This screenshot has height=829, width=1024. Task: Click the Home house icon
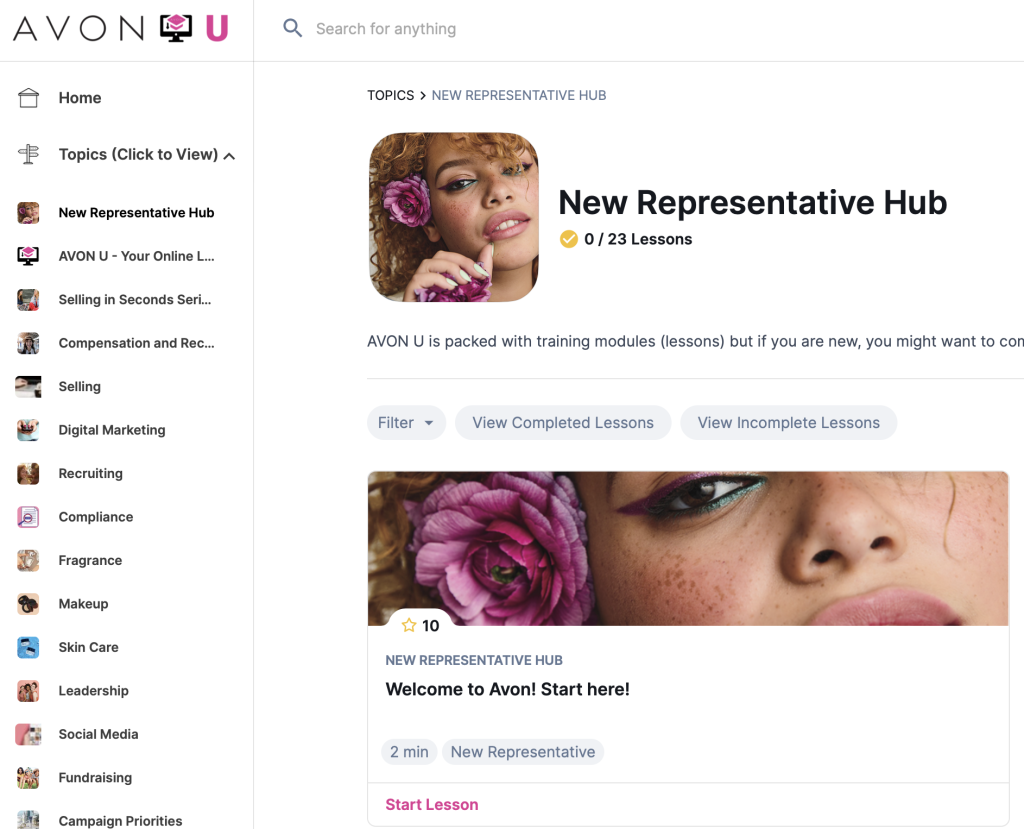click(28, 97)
